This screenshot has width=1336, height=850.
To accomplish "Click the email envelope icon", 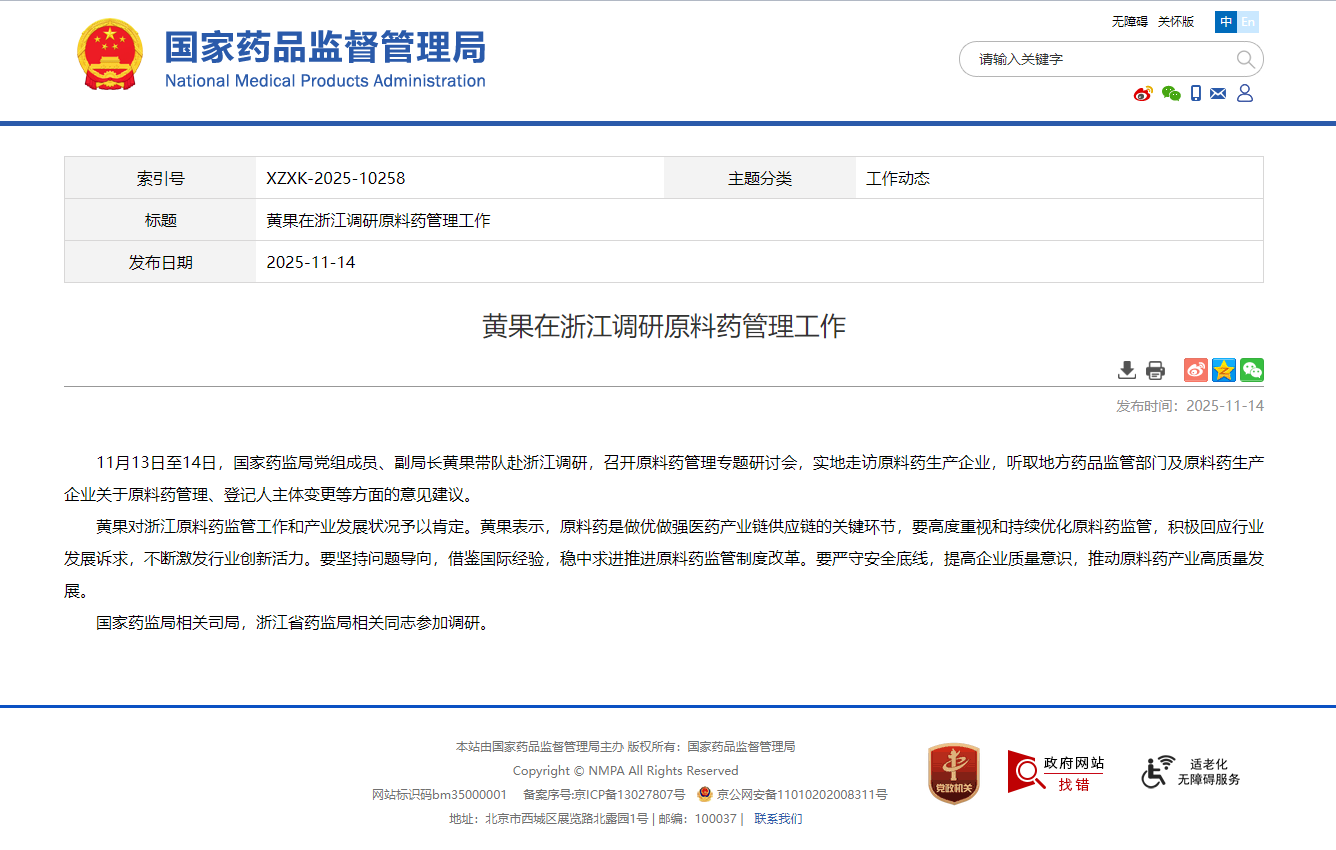I will pos(1218,94).
